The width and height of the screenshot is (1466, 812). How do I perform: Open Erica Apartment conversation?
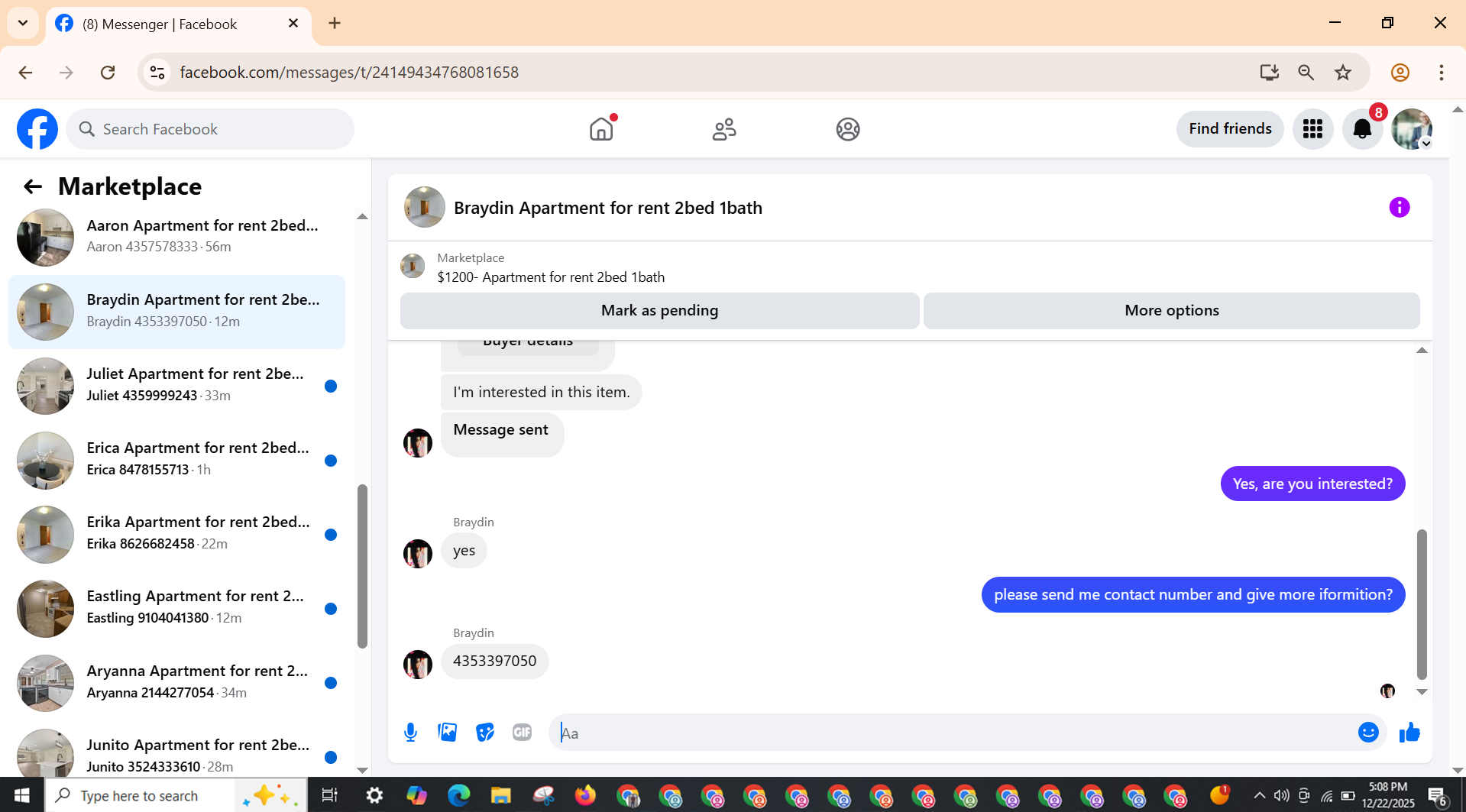177,459
